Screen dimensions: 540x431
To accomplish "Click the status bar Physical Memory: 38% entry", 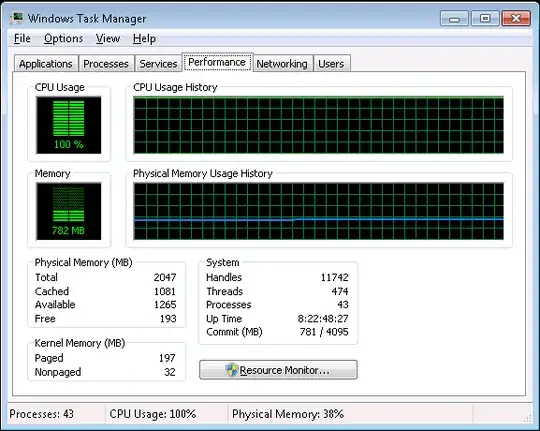I will click(288, 414).
